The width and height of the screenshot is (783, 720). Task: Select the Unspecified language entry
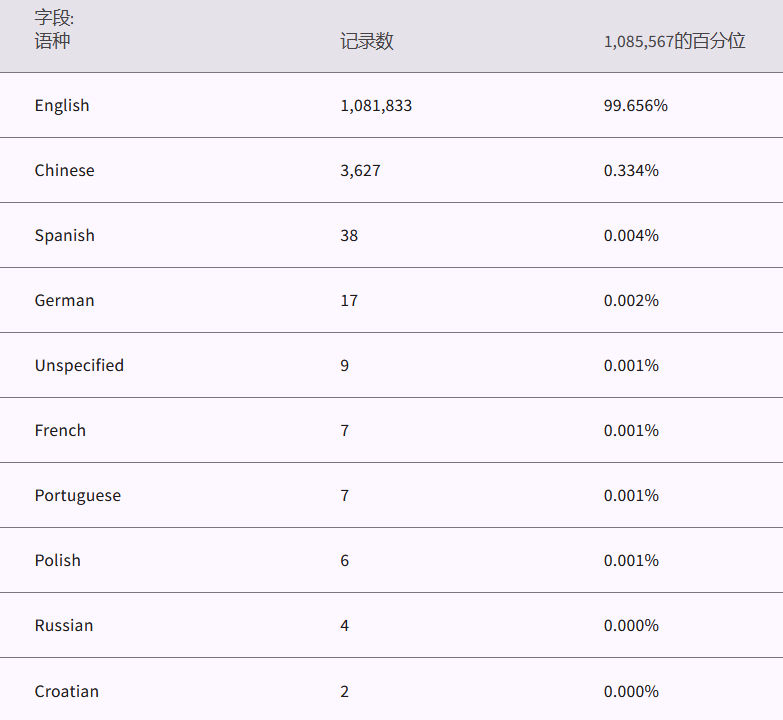tap(79, 366)
